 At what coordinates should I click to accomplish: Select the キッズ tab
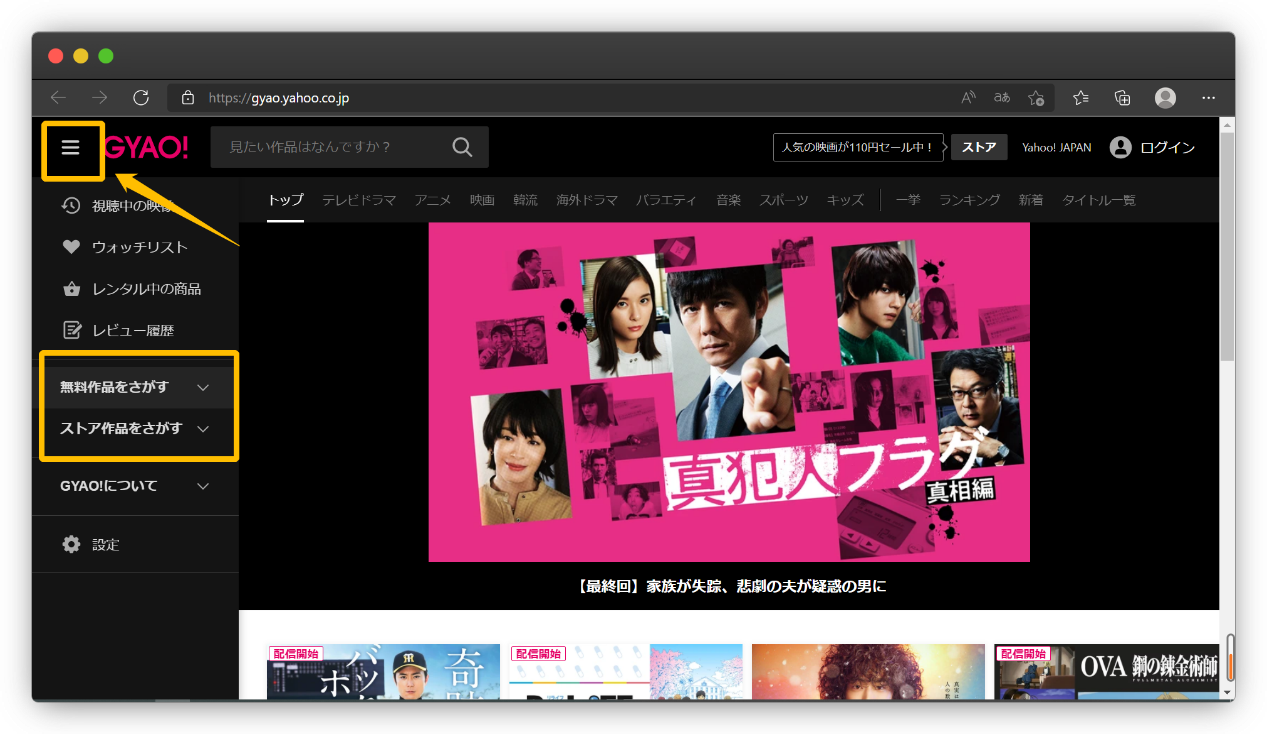coord(845,200)
